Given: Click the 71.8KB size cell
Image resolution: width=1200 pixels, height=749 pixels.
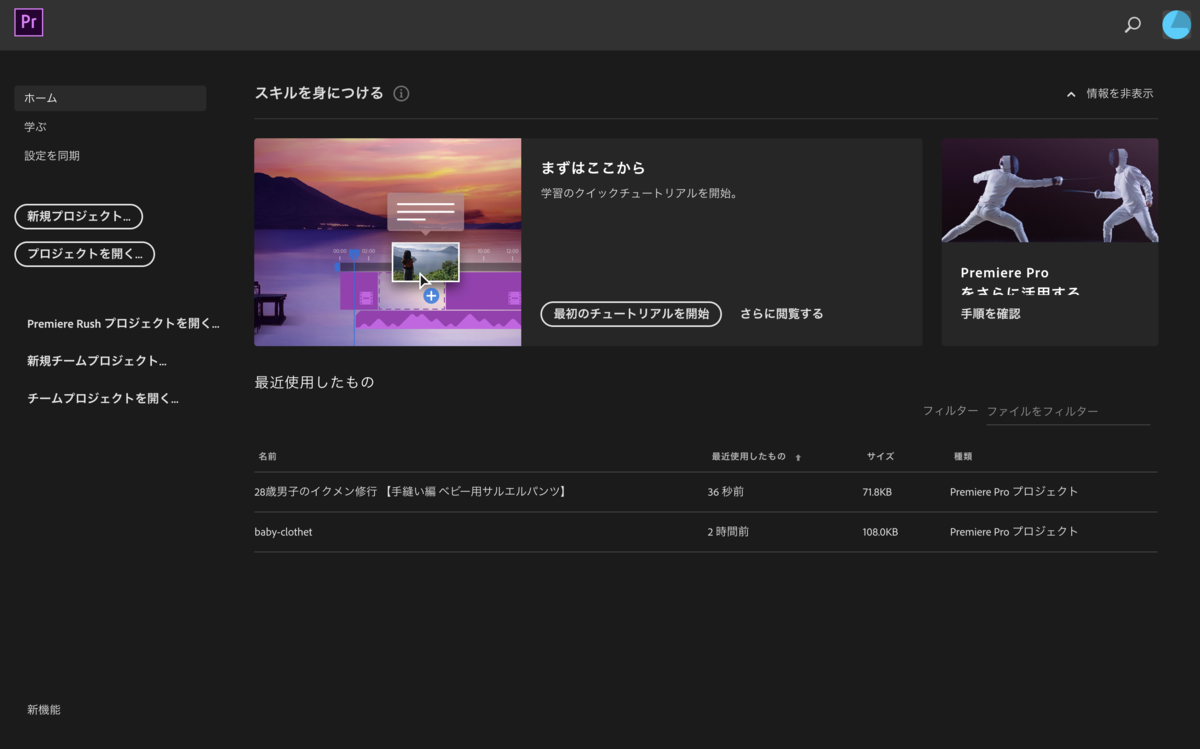Looking at the screenshot, I should (x=877, y=492).
